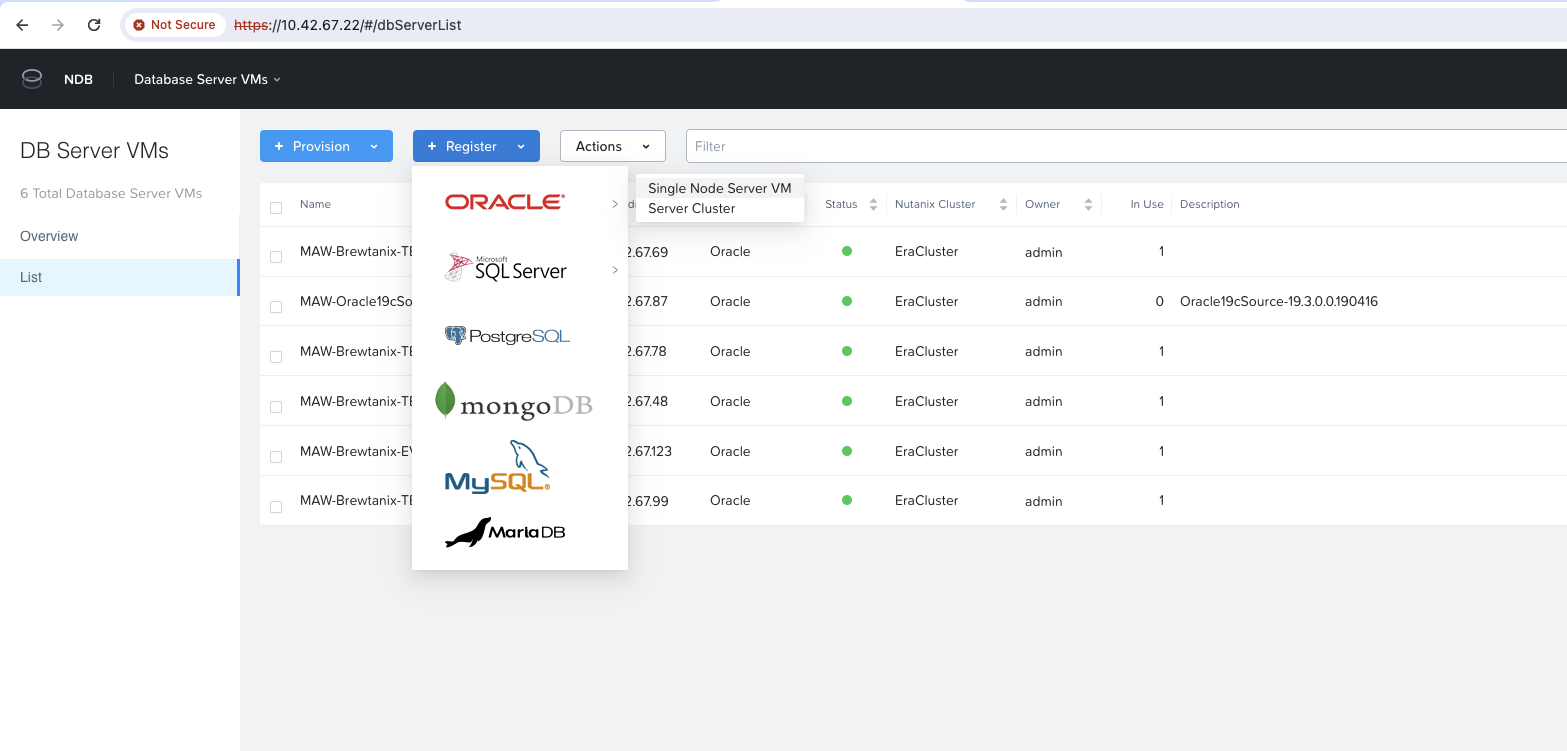Expand Oracle submenu chevron

(615, 204)
